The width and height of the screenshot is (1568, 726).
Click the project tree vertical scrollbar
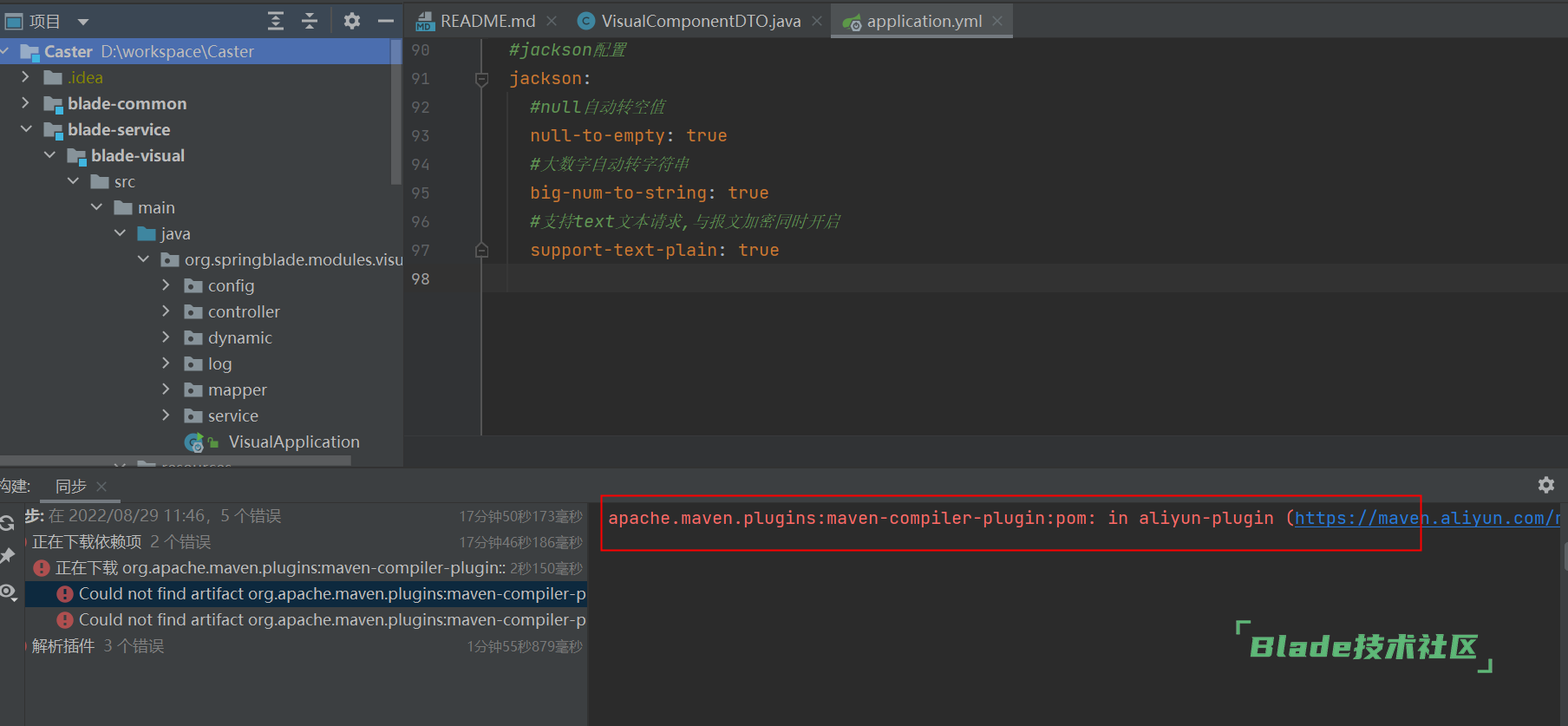coord(396,111)
